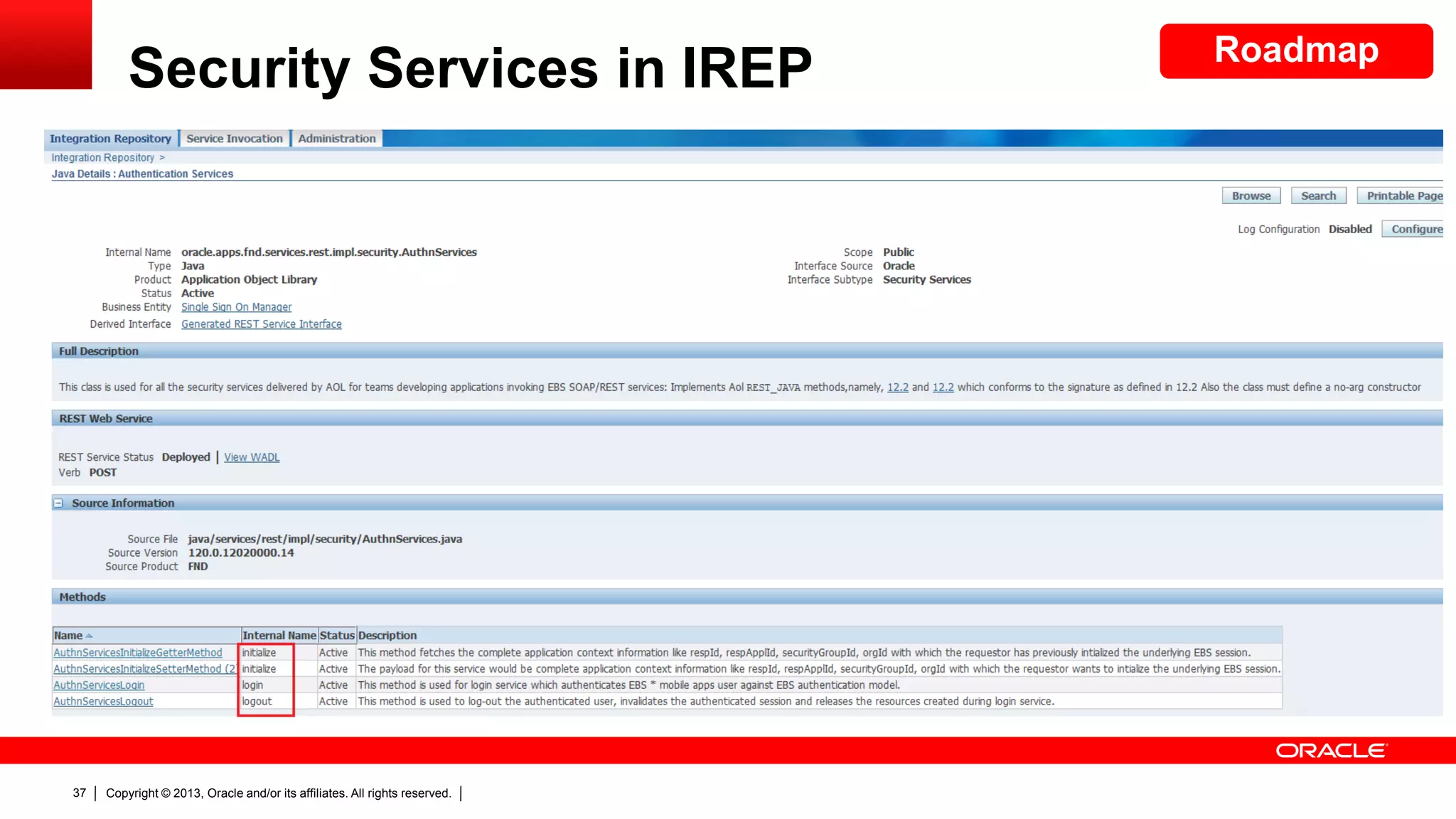Viewport: 1456px width, 819px height.
Task: Collapse the Source Information section
Action: pyautogui.click(x=58, y=503)
